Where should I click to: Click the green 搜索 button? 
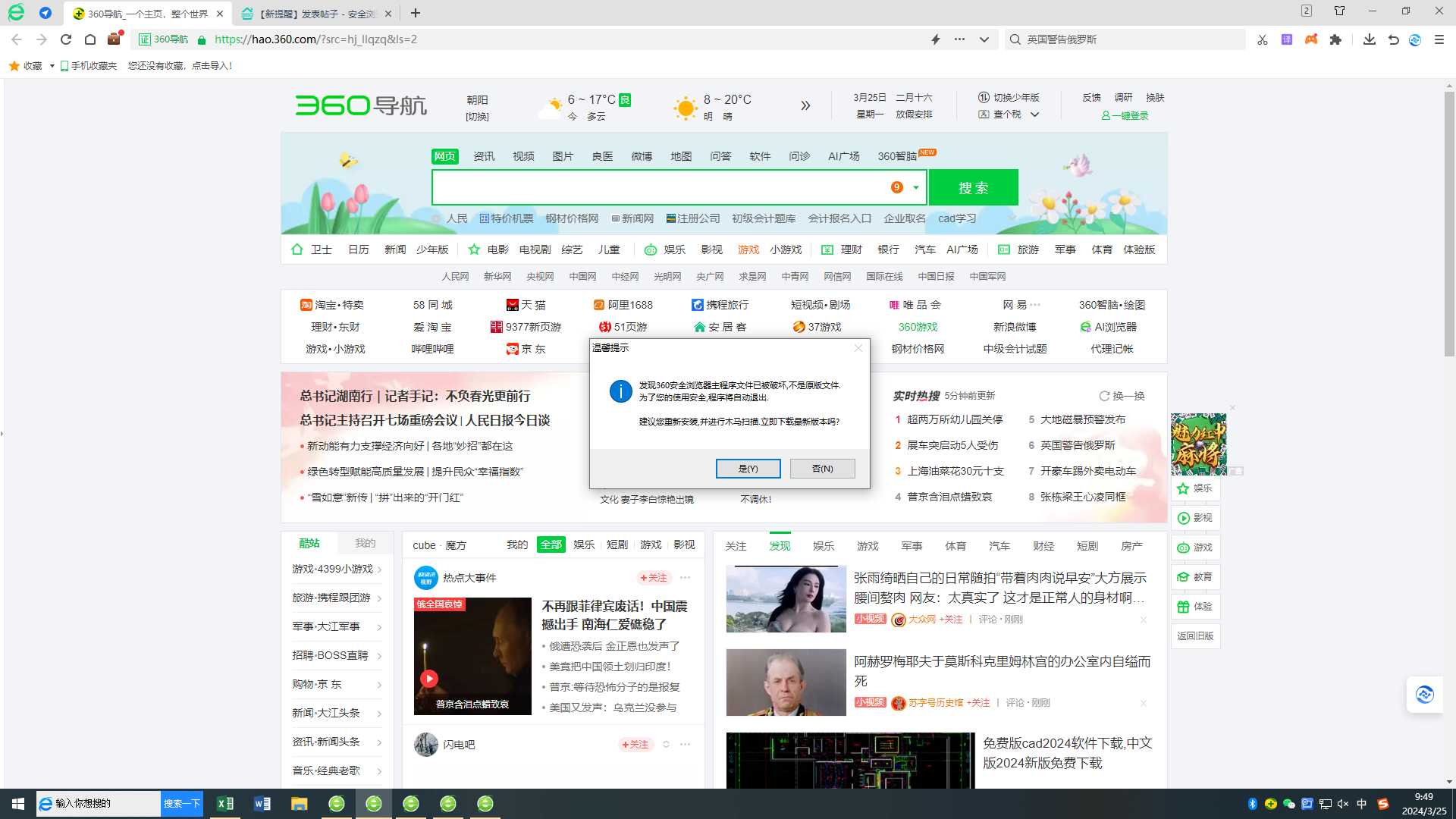click(x=973, y=187)
